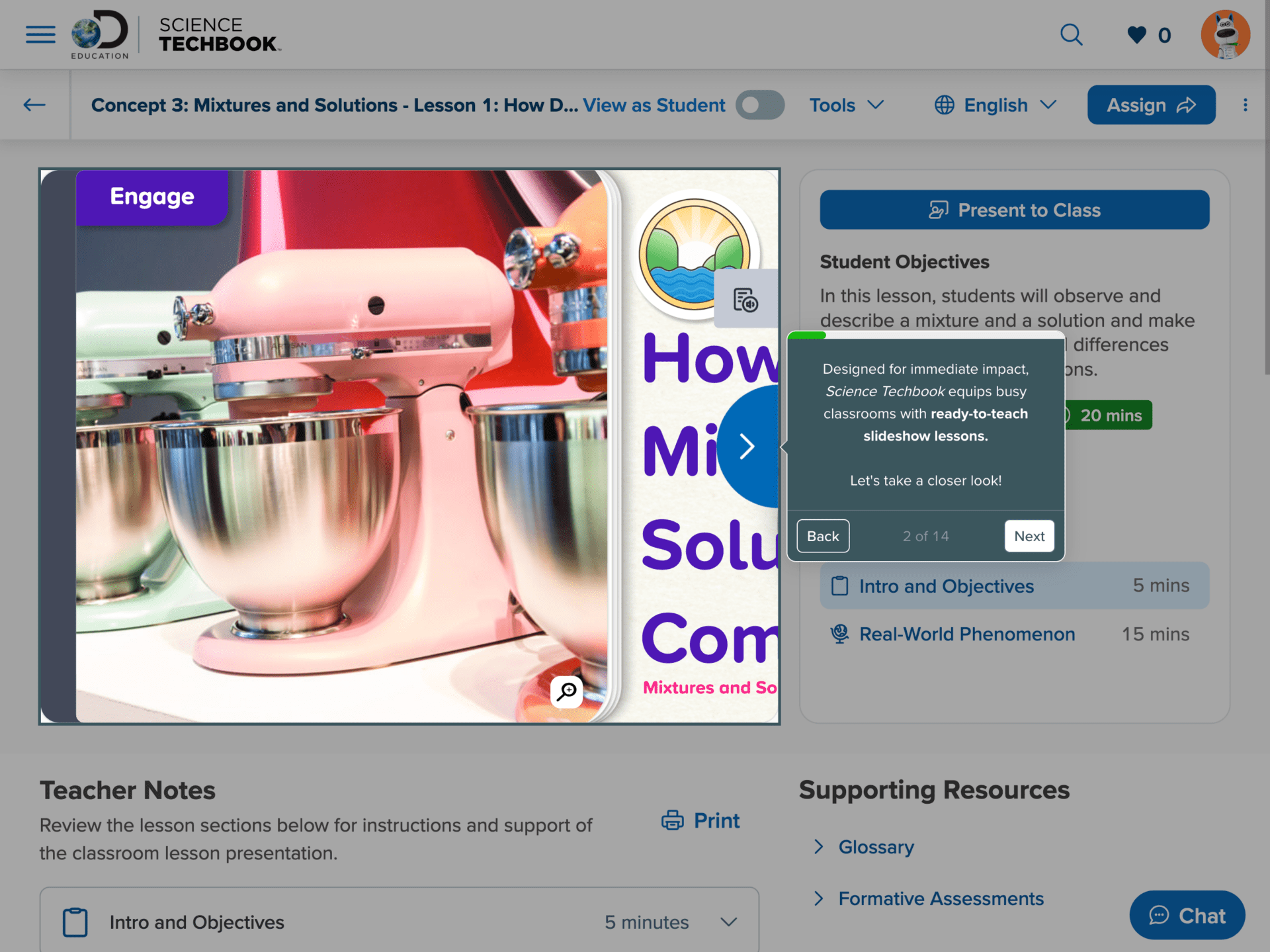1270x952 pixels.
Task: Click the back arrow icon
Action: click(x=34, y=105)
